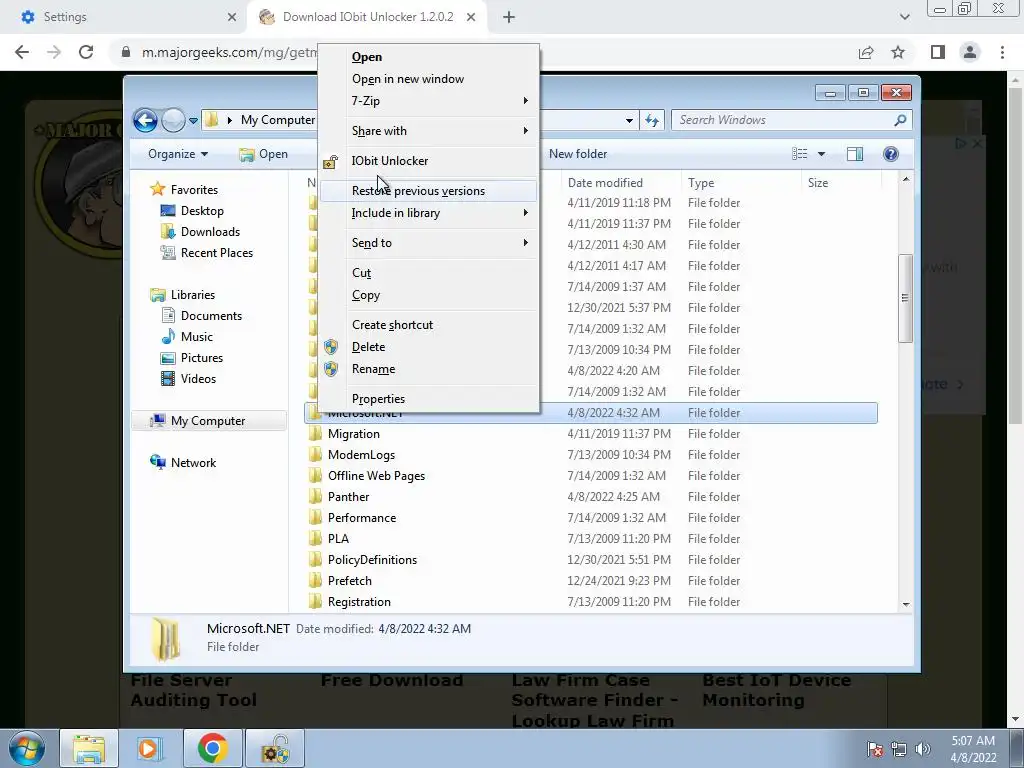Choose Copy in the context menu
The width and height of the screenshot is (1024, 768).
coord(428,295)
